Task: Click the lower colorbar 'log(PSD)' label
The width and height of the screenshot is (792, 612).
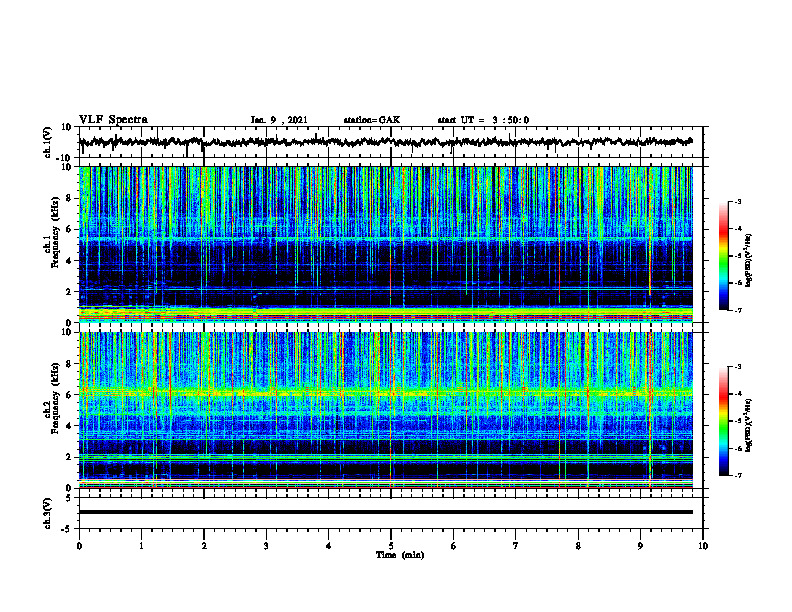Action: [x=748, y=425]
